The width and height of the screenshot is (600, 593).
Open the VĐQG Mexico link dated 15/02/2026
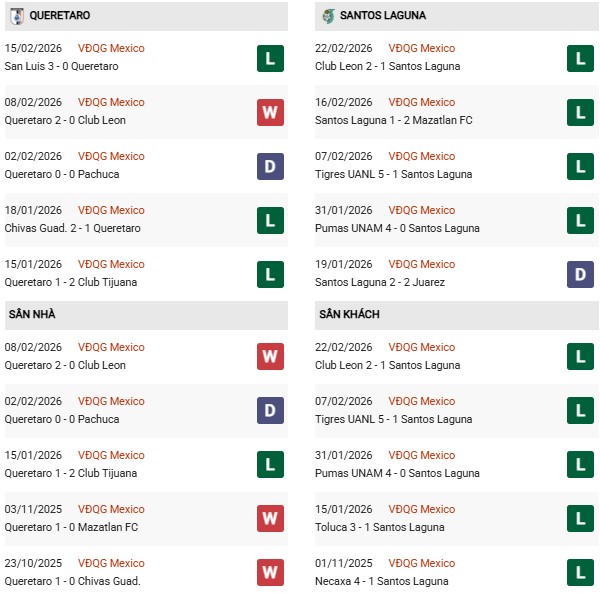110,48
